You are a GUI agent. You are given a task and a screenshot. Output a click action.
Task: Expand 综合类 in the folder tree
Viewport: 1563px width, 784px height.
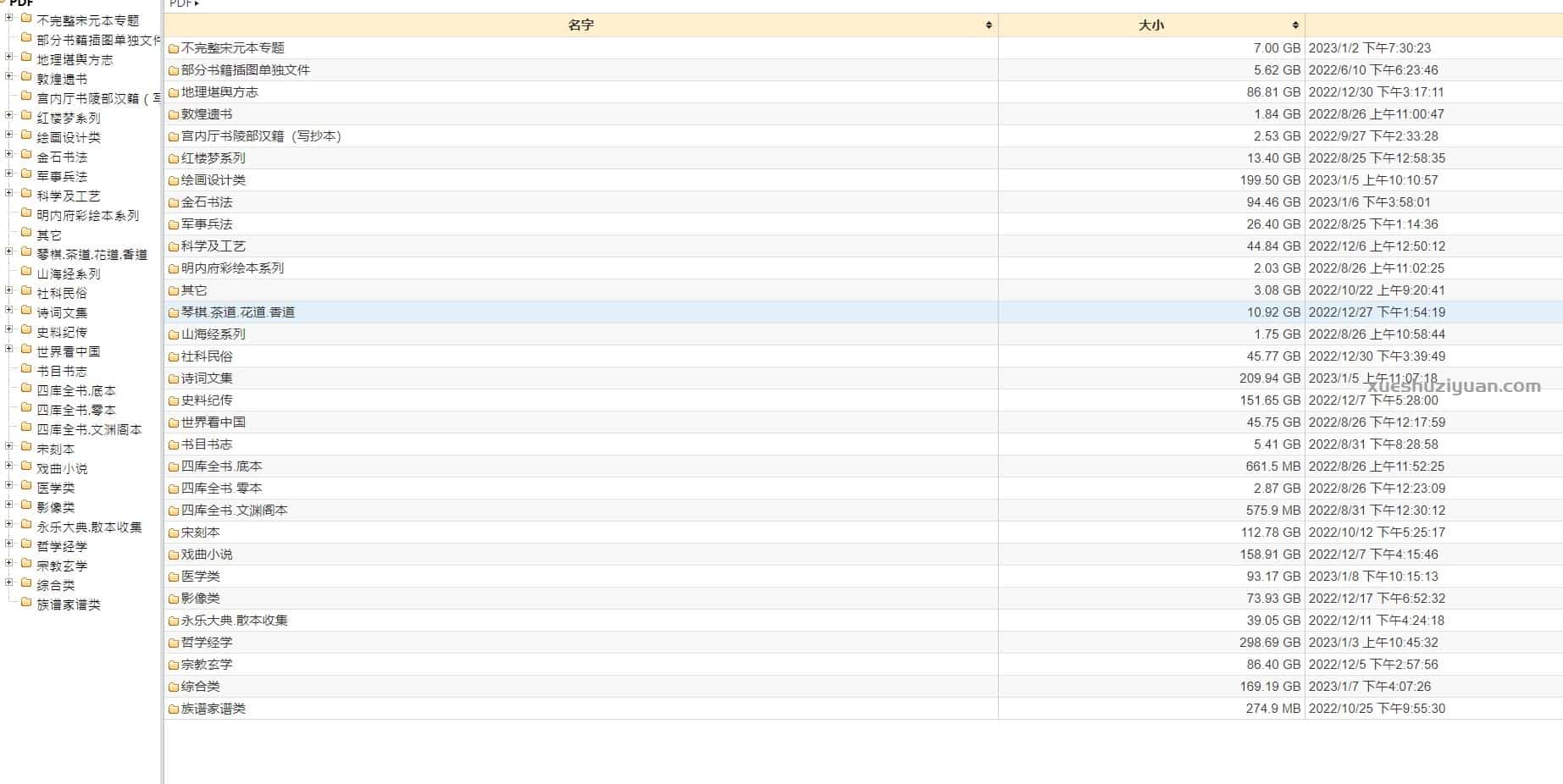tap(9, 583)
